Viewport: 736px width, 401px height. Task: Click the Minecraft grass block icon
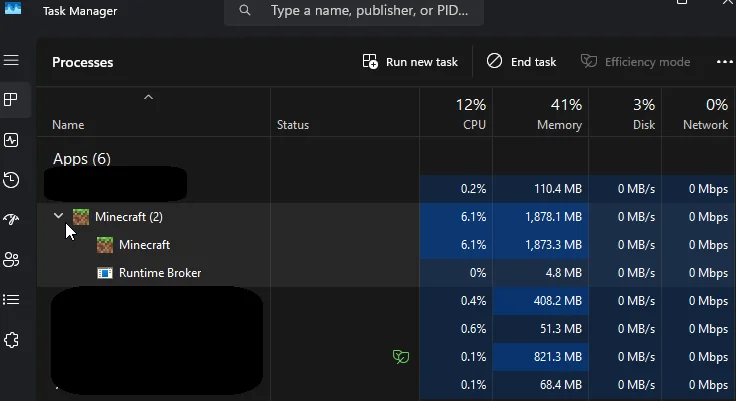tap(81, 217)
